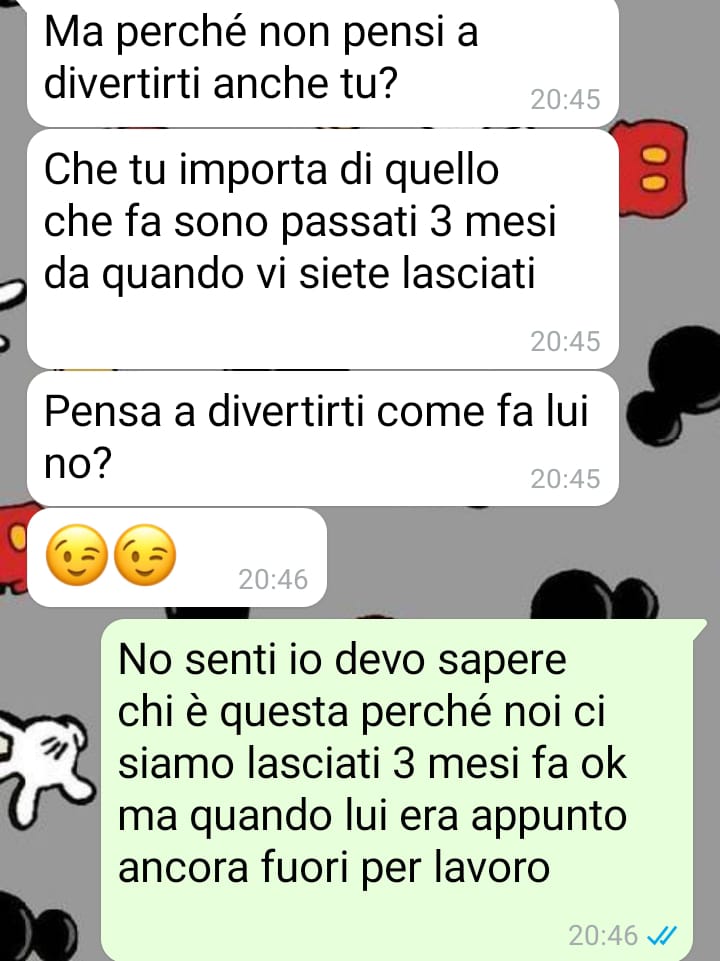Select message 'Pensa a divertirti come fa lui'

[323, 438]
